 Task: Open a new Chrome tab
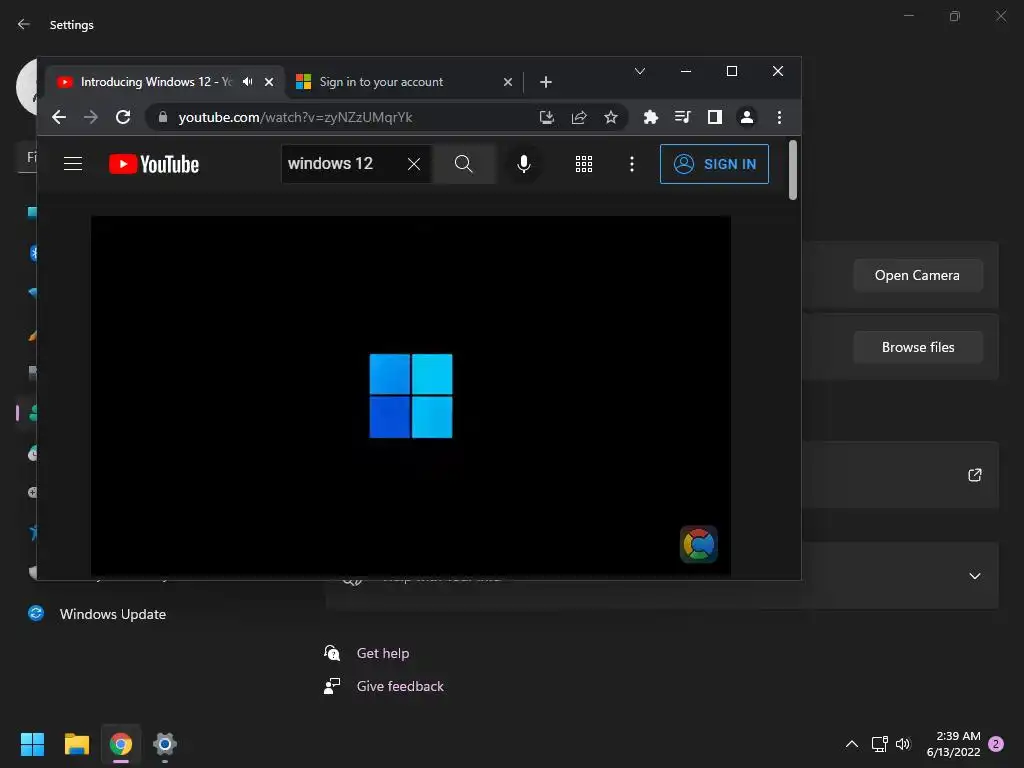(x=546, y=82)
